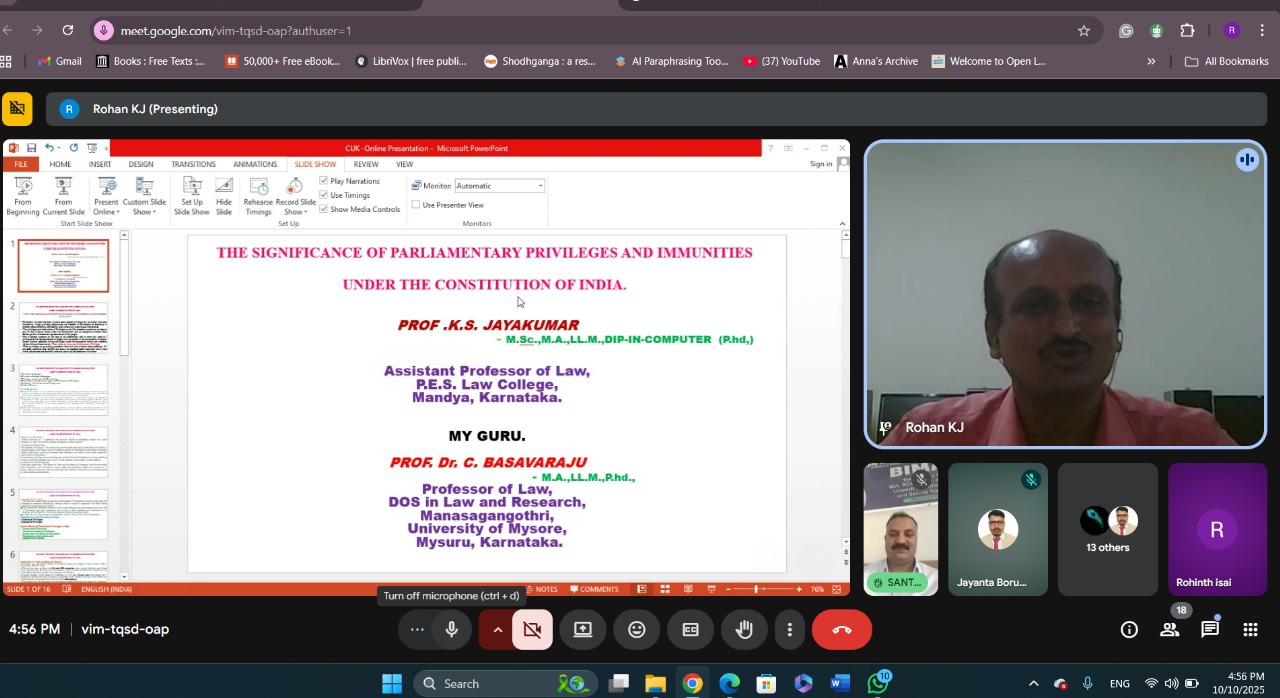This screenshot has height=698, width=1280.
Task: Enable Play Narrations
Action: (324, 180)
